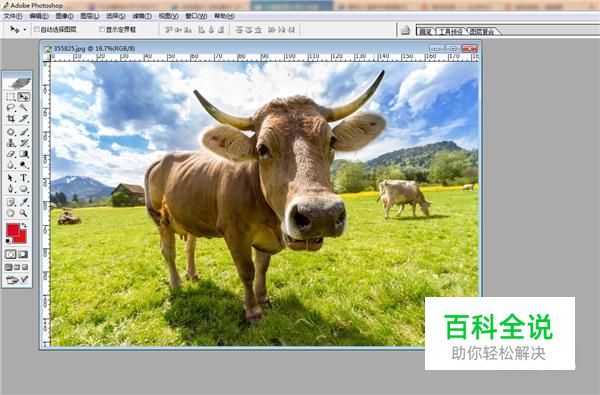
Task: Select the Type tool
Action: click(x=24, y=178)
